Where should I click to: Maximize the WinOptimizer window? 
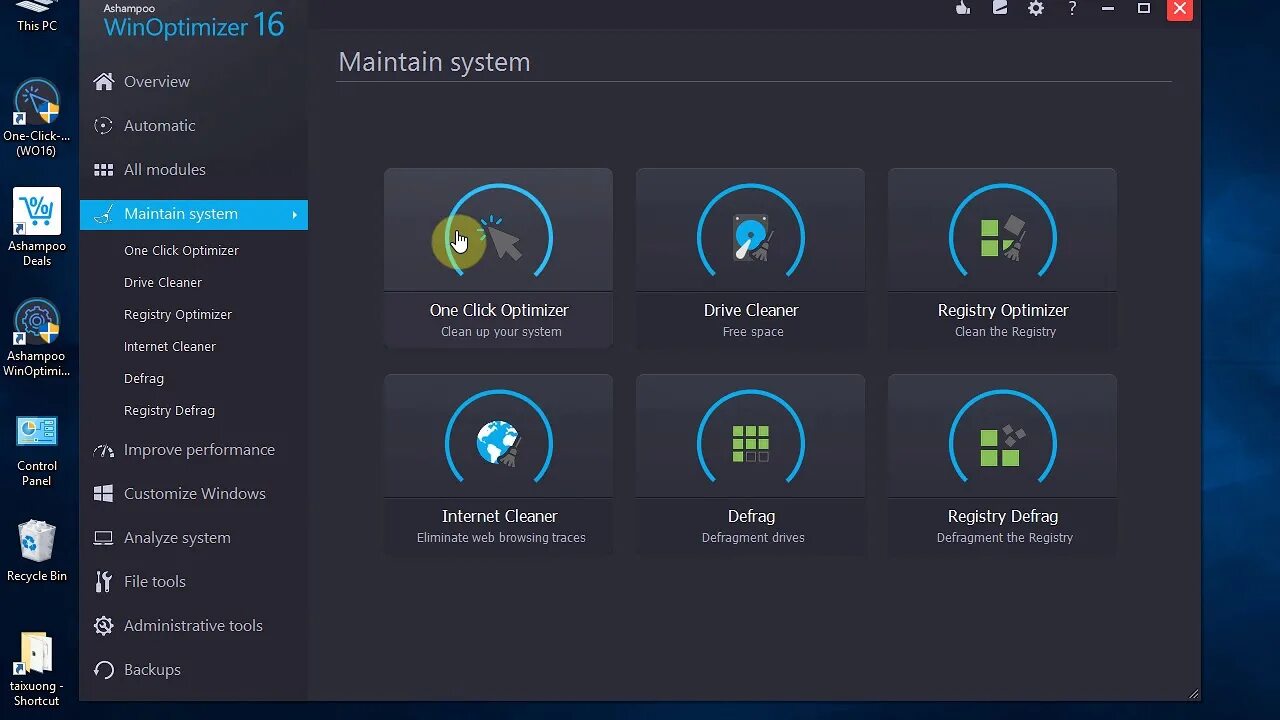coord(1144,8)
